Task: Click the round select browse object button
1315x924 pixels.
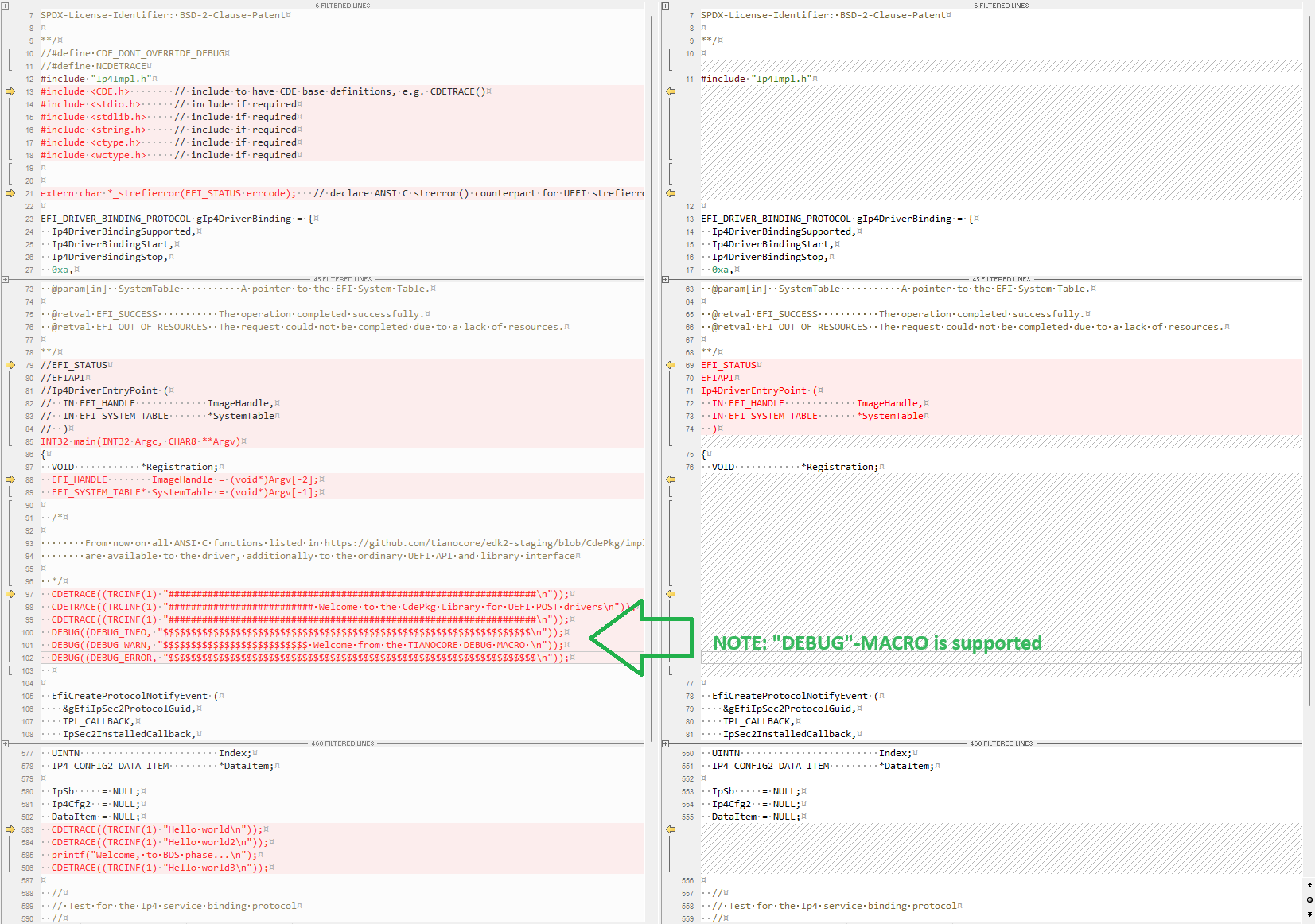Action: point(1309,899)
